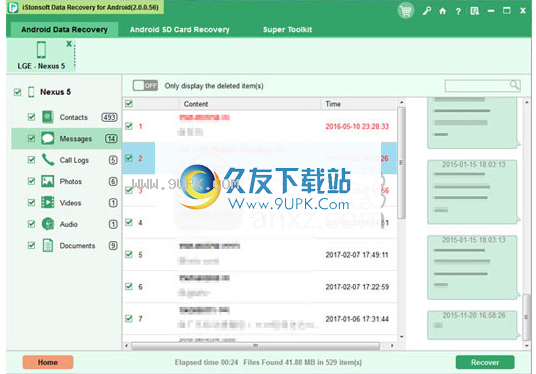Uncheck the Nexus 5 root checkbox
This screenshot has width=536, height=374.
coord(17,92)
